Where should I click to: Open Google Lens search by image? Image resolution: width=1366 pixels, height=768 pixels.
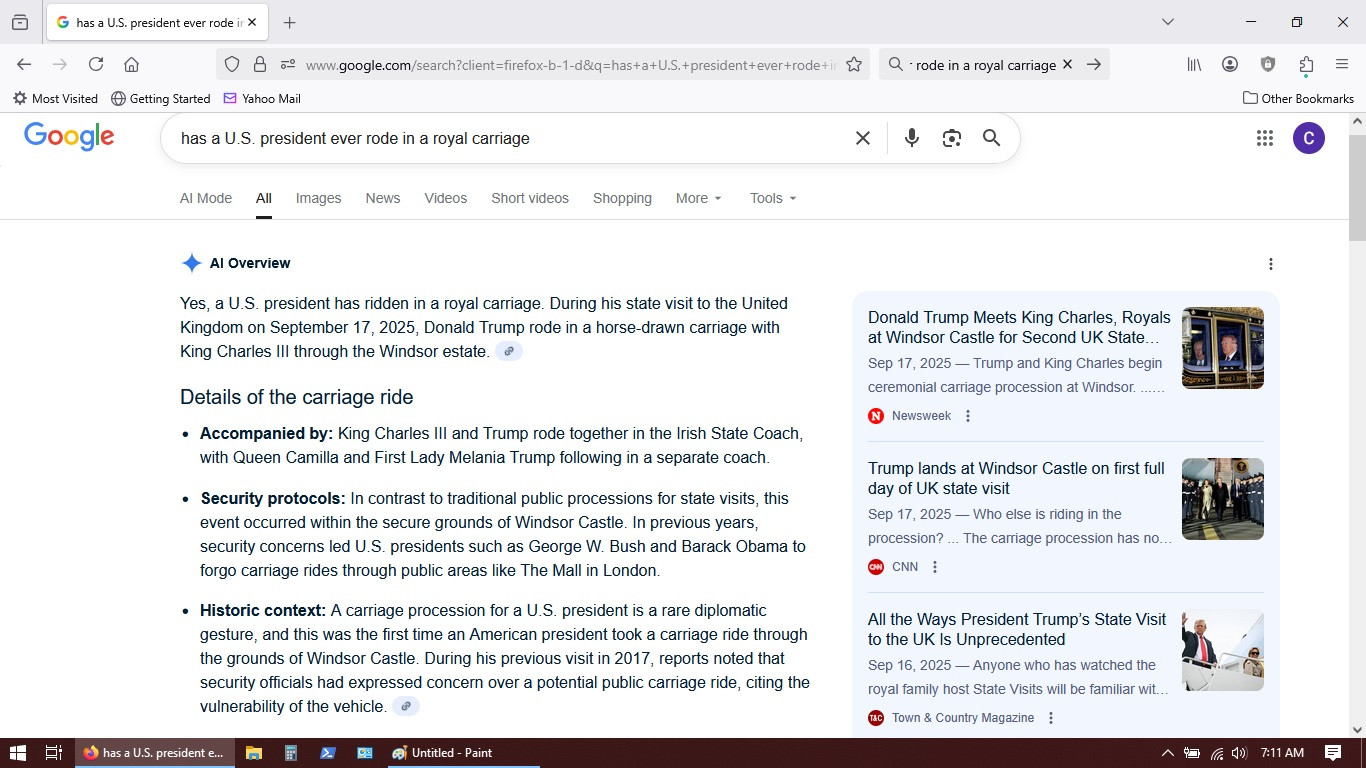coord(951,138)
